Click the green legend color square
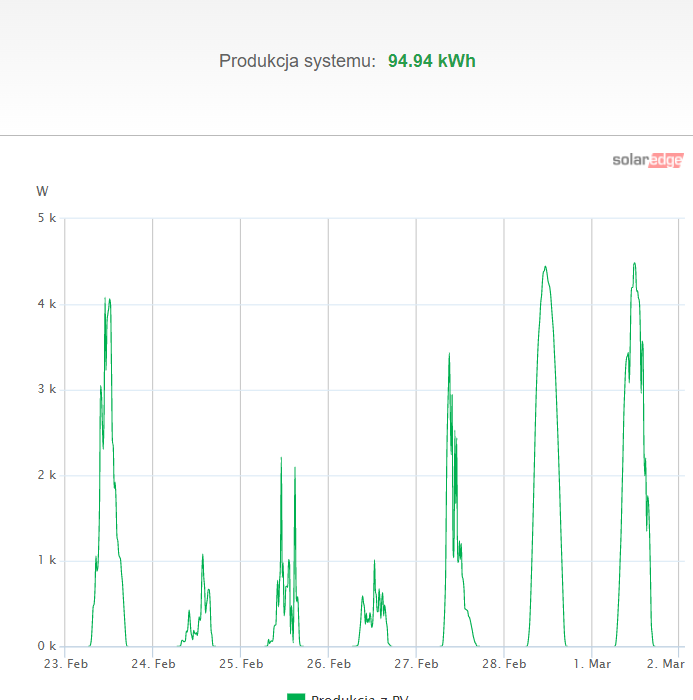The width and height of the screenshot is (693, 700). pyautogui.click(x=296, y=697)
